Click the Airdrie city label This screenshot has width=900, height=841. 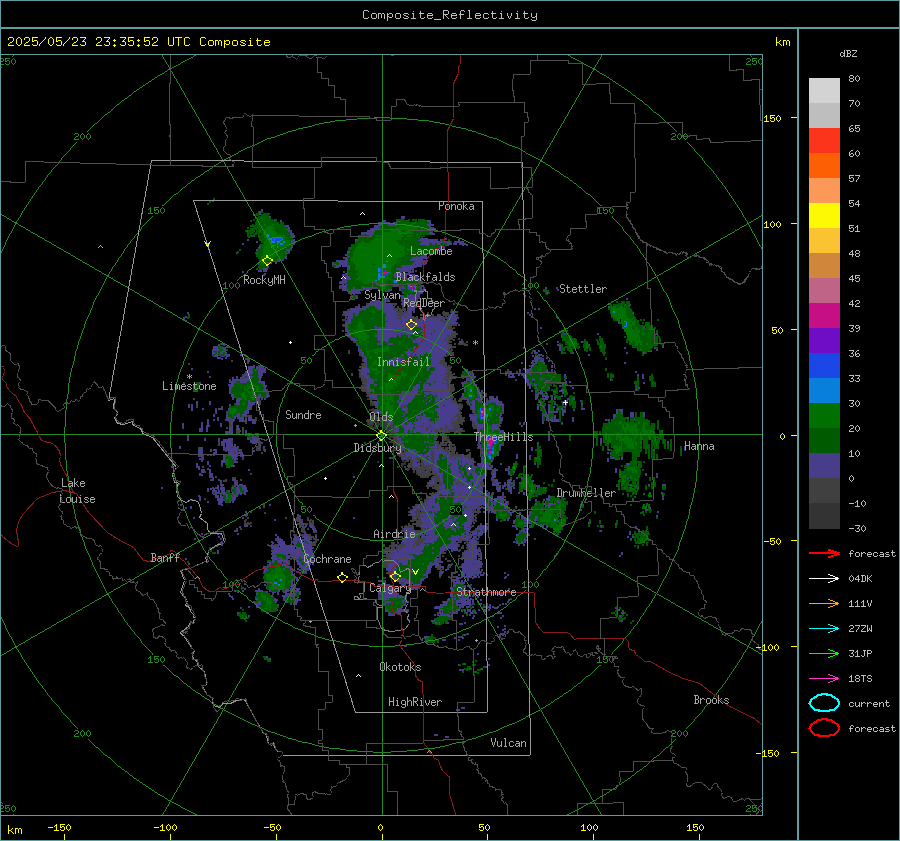pos(394,534)
